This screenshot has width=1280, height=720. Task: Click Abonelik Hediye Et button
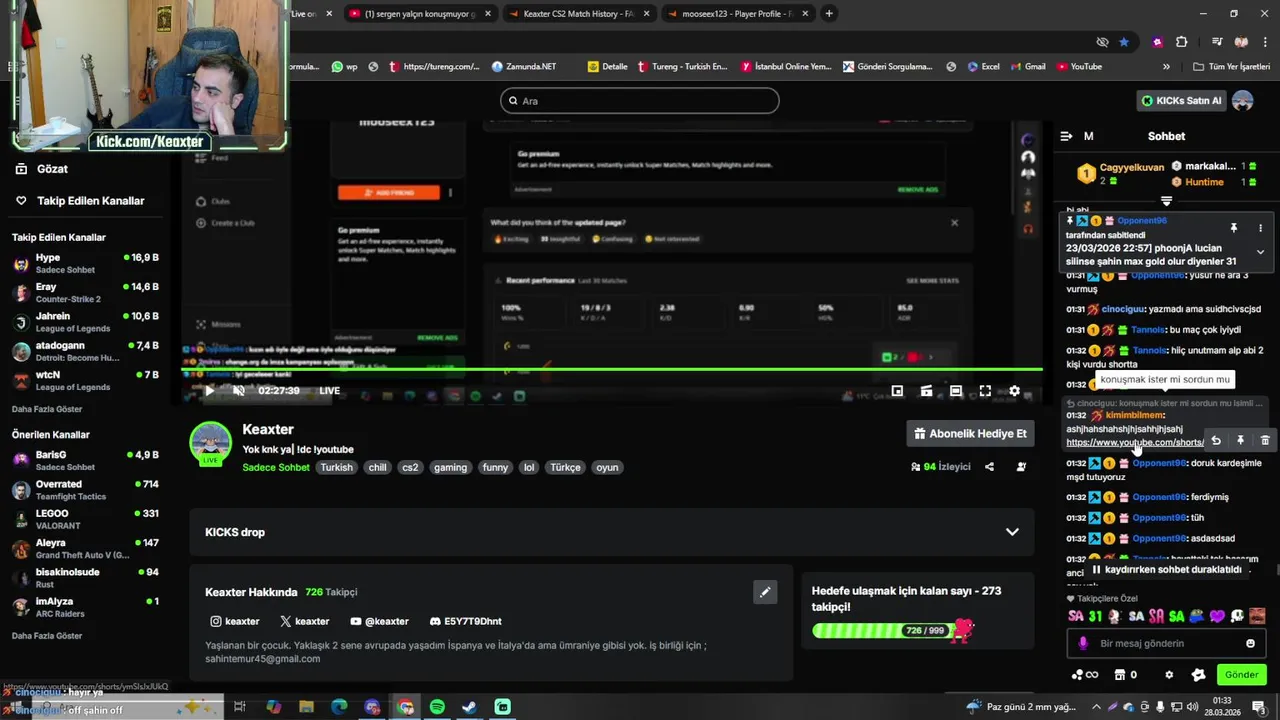[970, 434]
